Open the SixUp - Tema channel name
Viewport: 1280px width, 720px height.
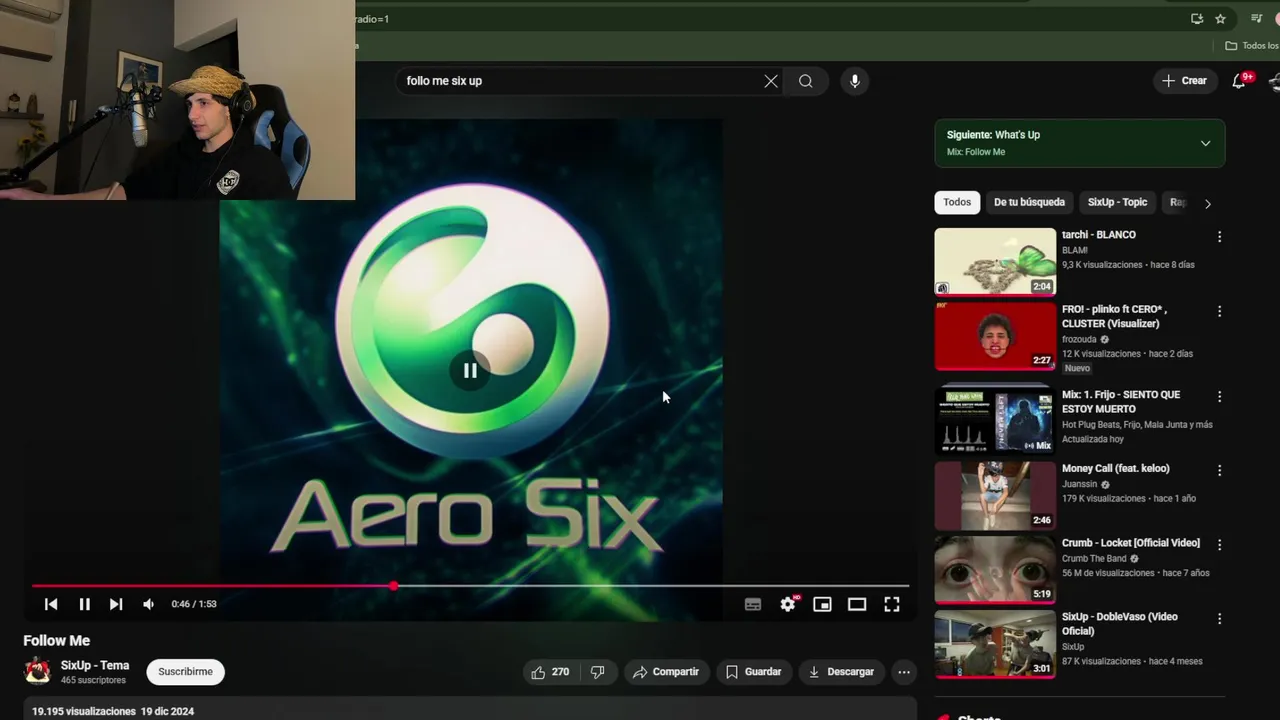95,665
